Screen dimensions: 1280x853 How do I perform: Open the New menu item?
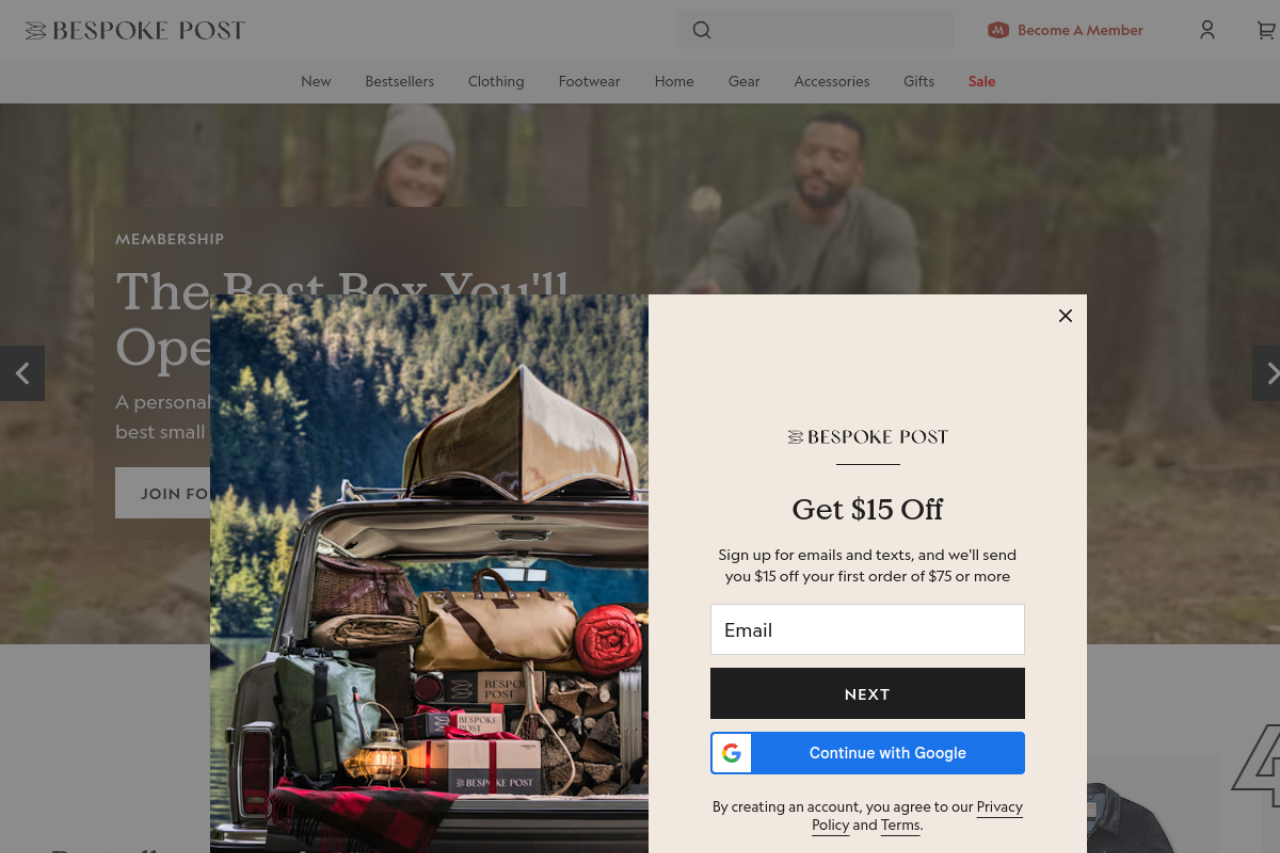pyautogui.click(x=316, y=81)
